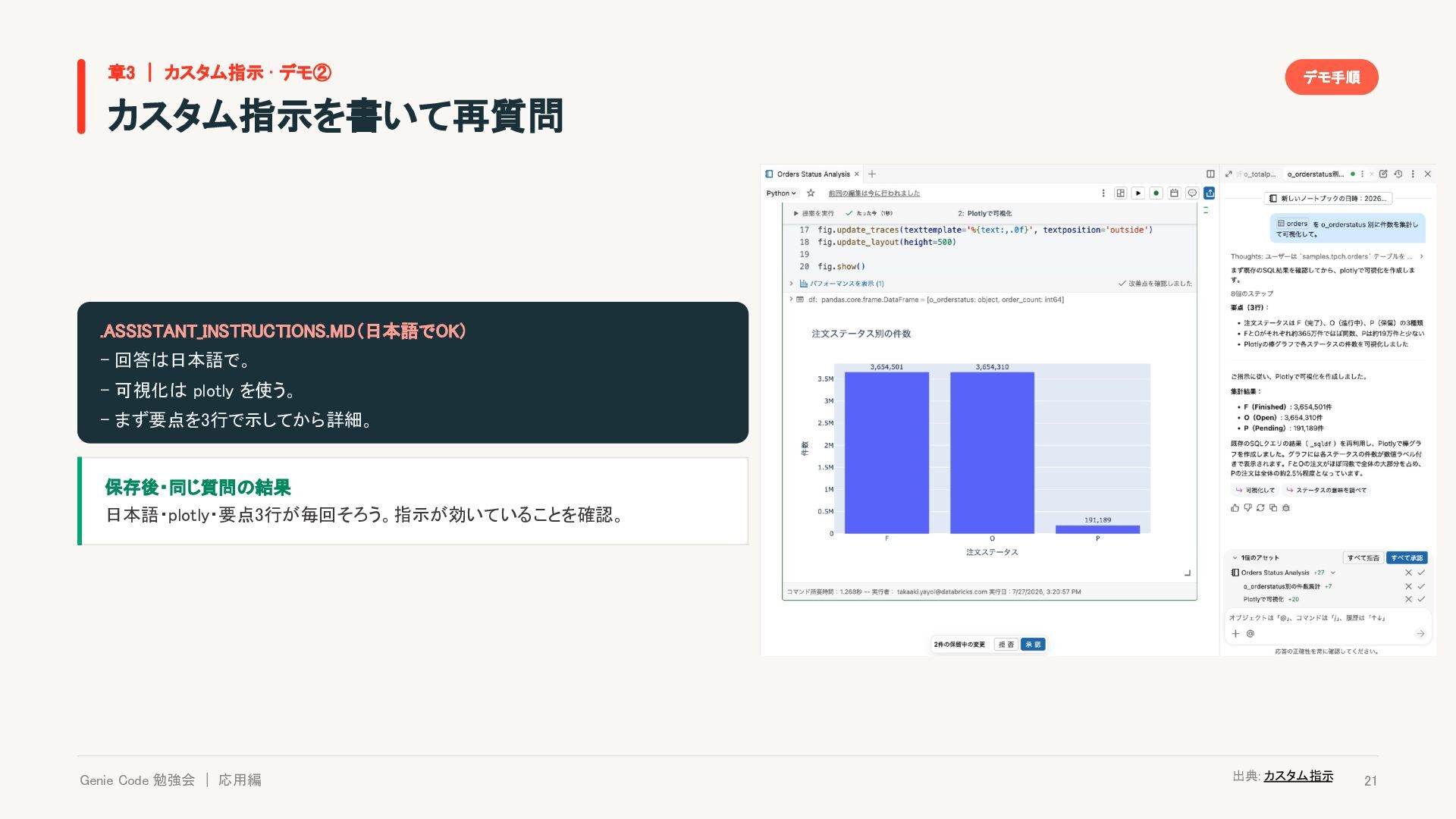Click the thumbs up feedback icon
Viewport: 1456px width, 819px height.
1235,508
